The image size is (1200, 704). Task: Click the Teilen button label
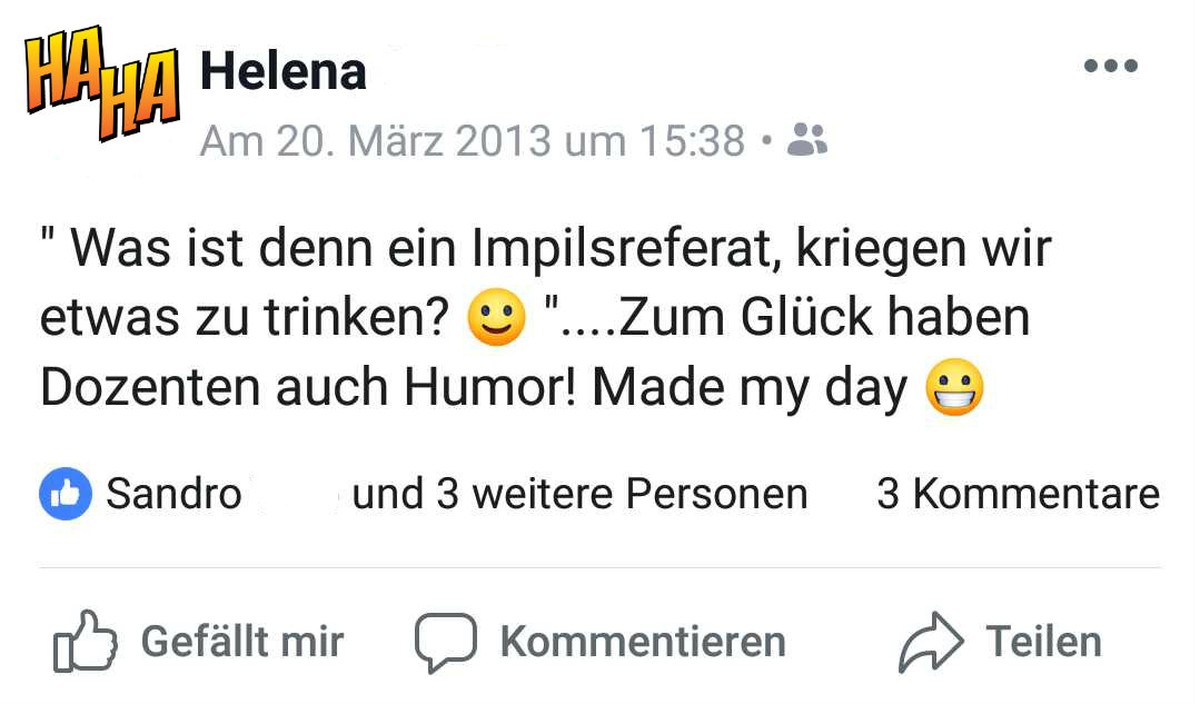pyautogui.click(x=1044, y=642)
